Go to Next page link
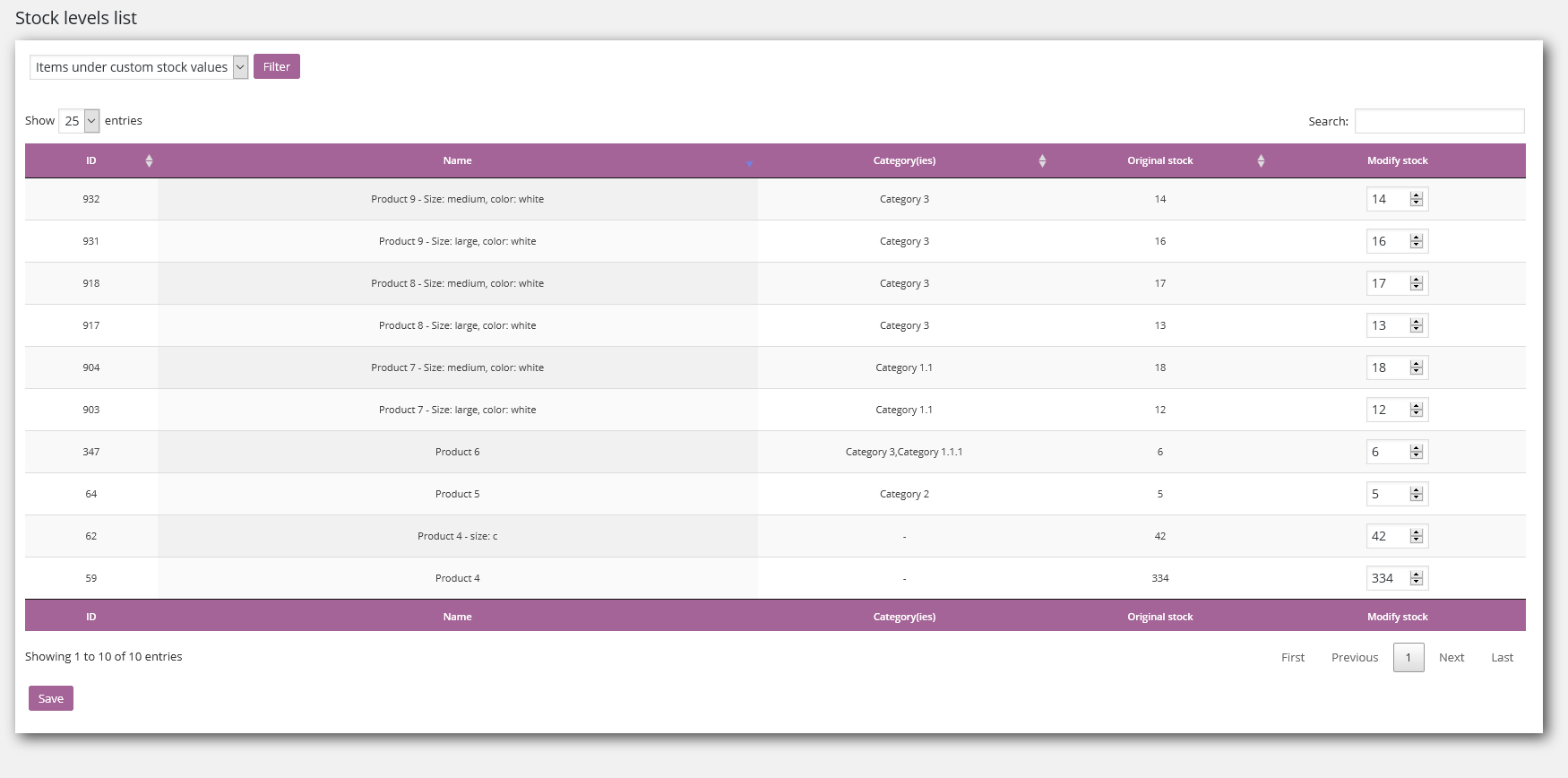Screen dimensions: 1568x778 click(x=1452, y=657)
